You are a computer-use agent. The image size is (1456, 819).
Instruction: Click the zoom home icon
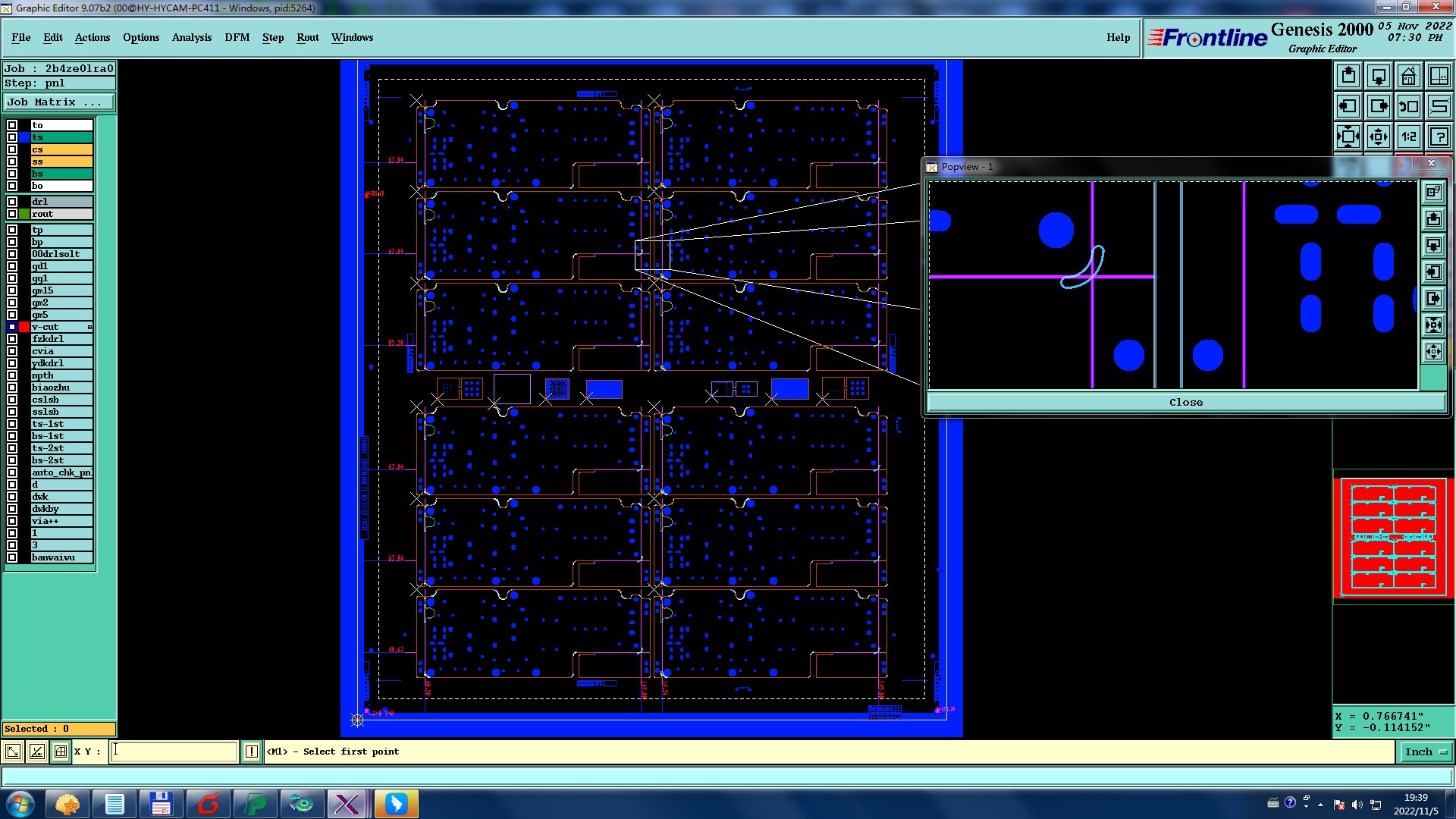pos(1408,76)
